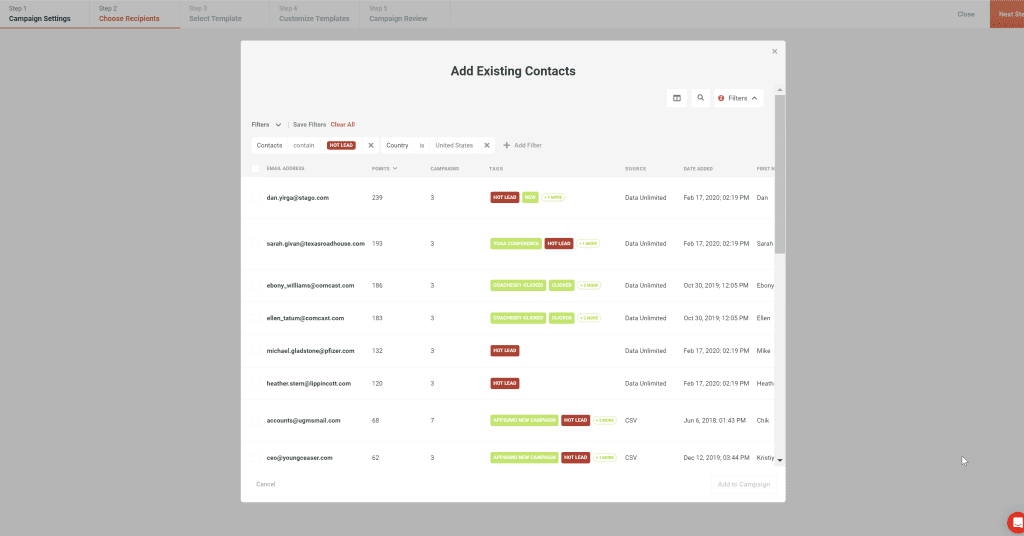Expand '+1 more' tags for ceo@youngceaser.com row
The image size is (1024, 536).
[x=605, y=458]
